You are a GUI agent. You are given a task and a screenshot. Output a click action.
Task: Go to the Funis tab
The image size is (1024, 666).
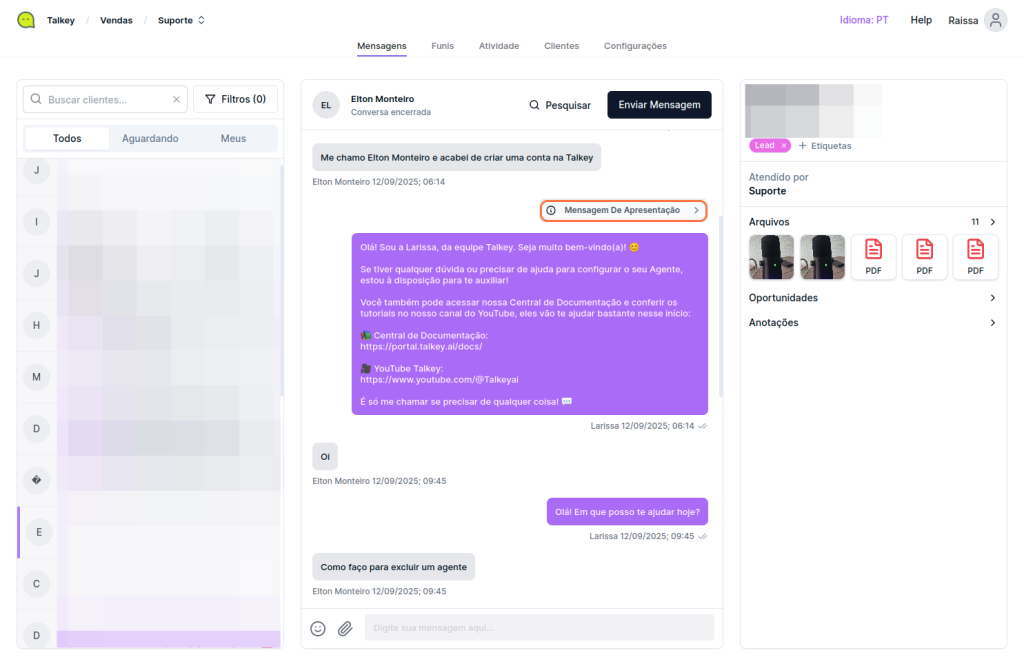[x=442, y=46]
